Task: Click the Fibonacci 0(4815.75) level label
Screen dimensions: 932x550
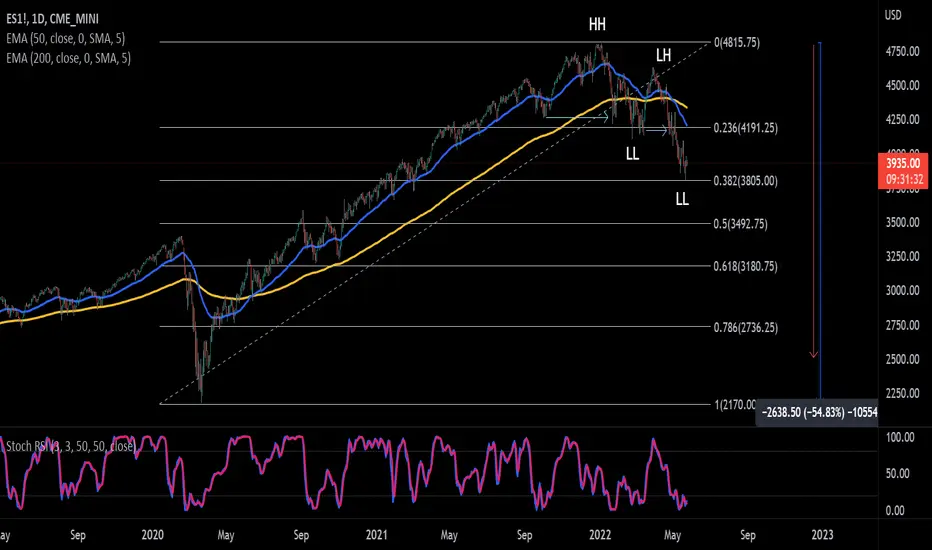Action: point(736,43)
